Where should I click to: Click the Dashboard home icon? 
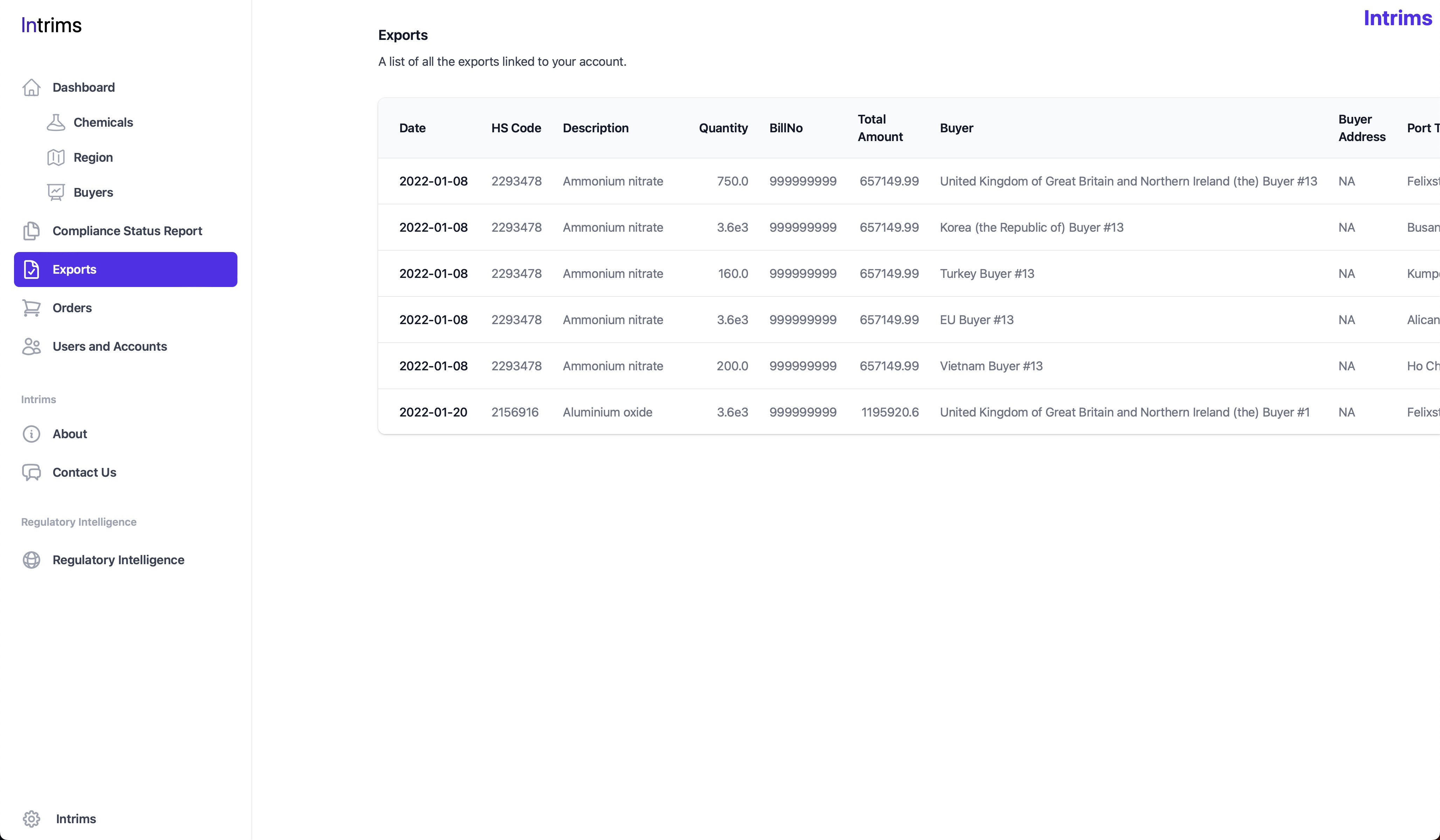pos(32,87)
